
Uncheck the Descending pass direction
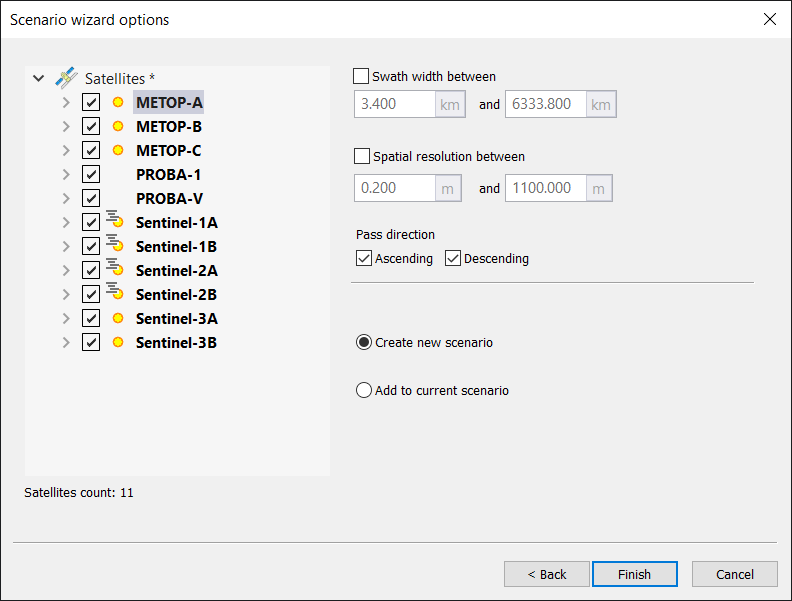[453, 259]
